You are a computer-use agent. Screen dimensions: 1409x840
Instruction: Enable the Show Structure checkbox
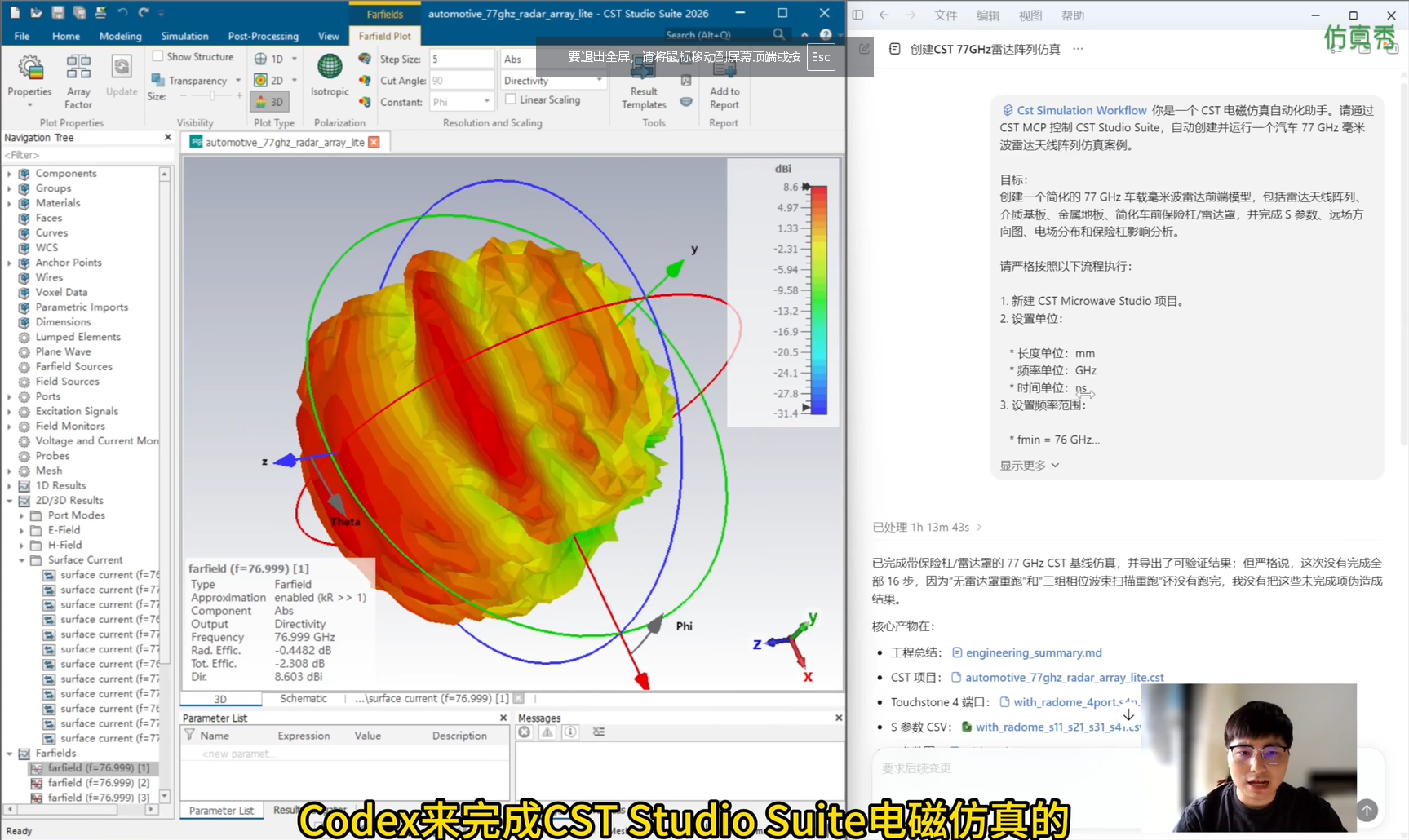158,56
